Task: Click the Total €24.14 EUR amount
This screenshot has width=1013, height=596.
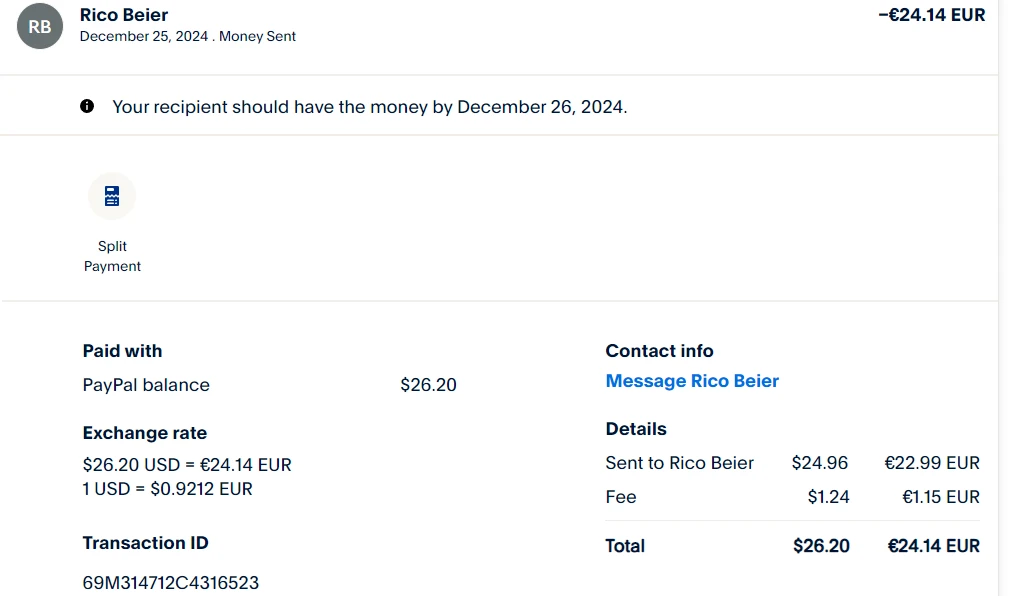Action: tap(933, 546)
